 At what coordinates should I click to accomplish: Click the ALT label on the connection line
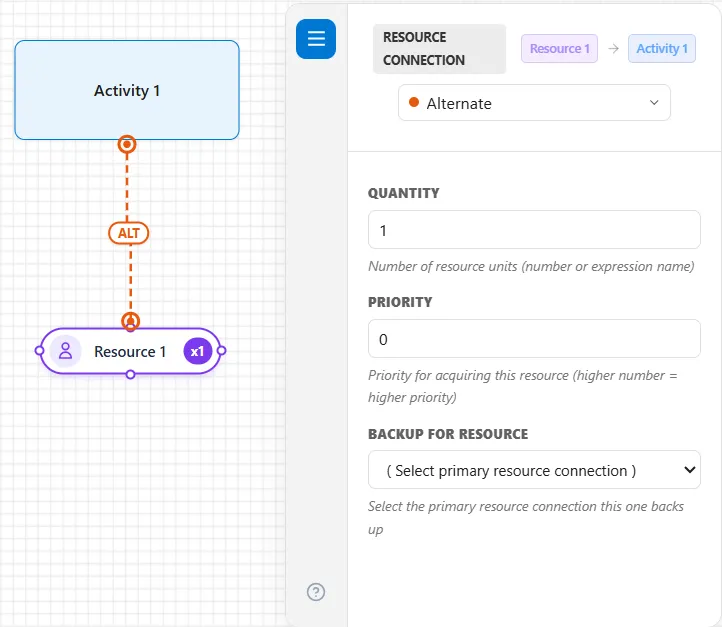click(x=128, y=233)
